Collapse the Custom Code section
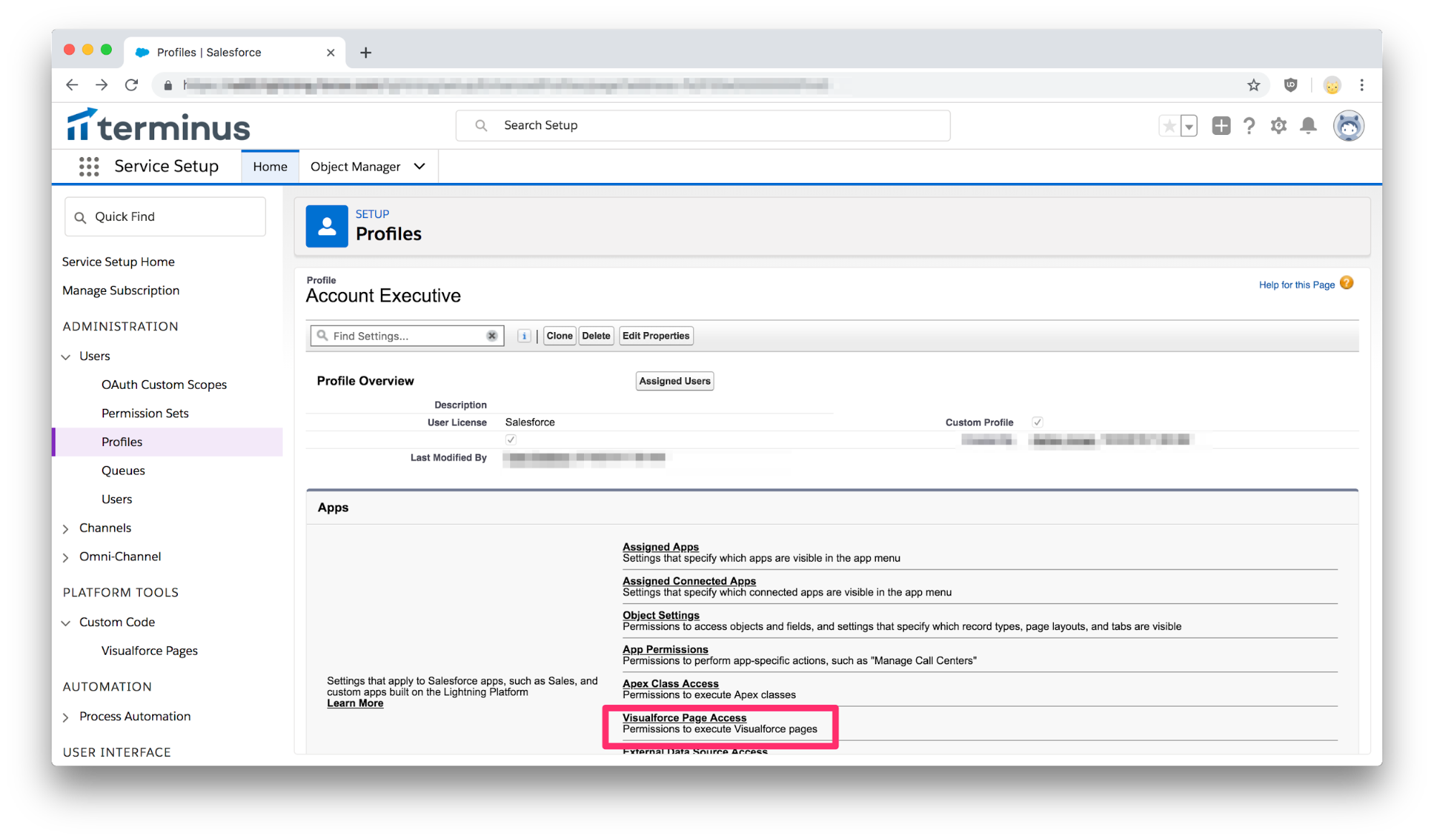Screen dimensions: 1434x840 (66, 623)
